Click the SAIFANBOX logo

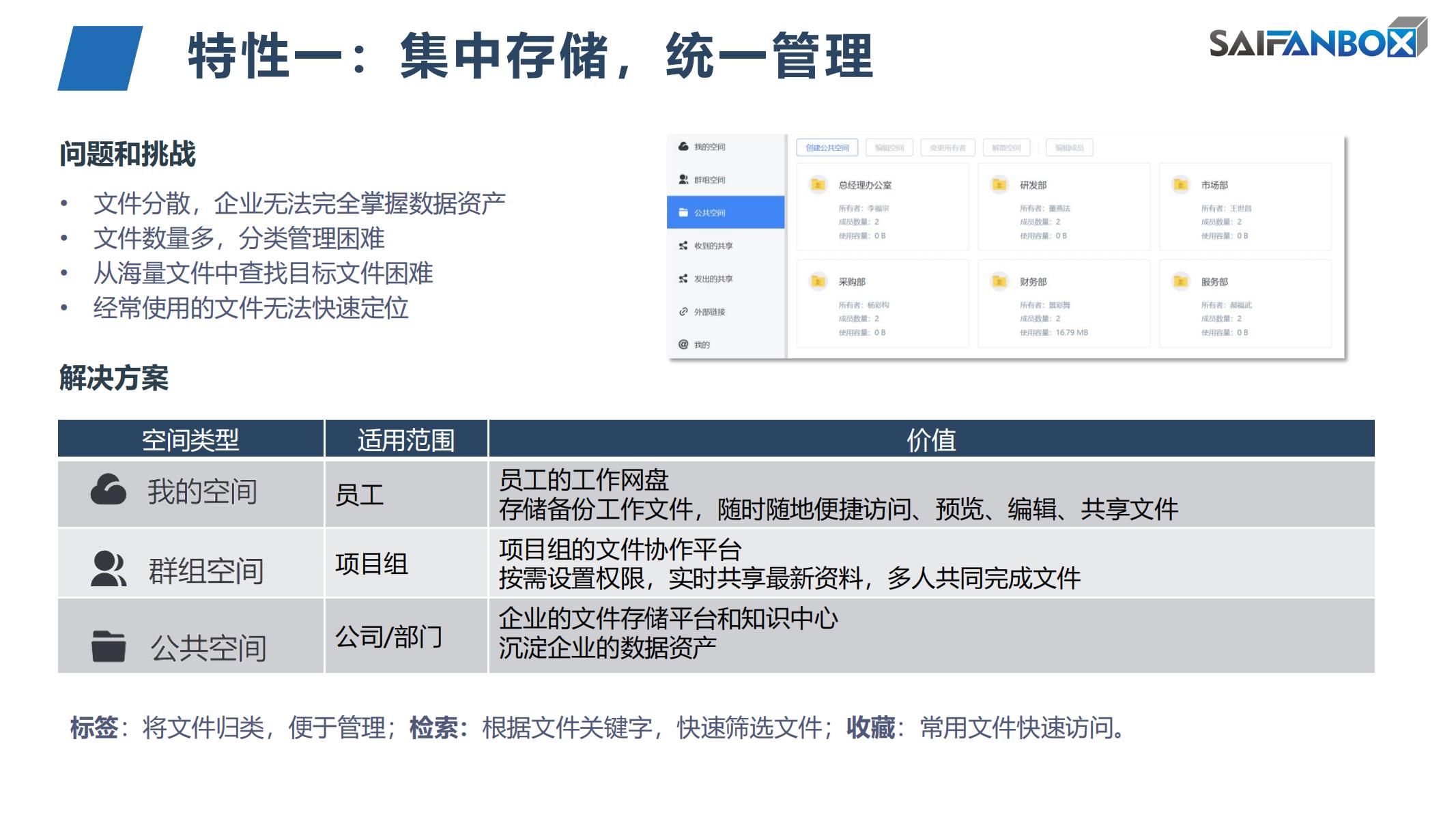tap(1316, 41)
